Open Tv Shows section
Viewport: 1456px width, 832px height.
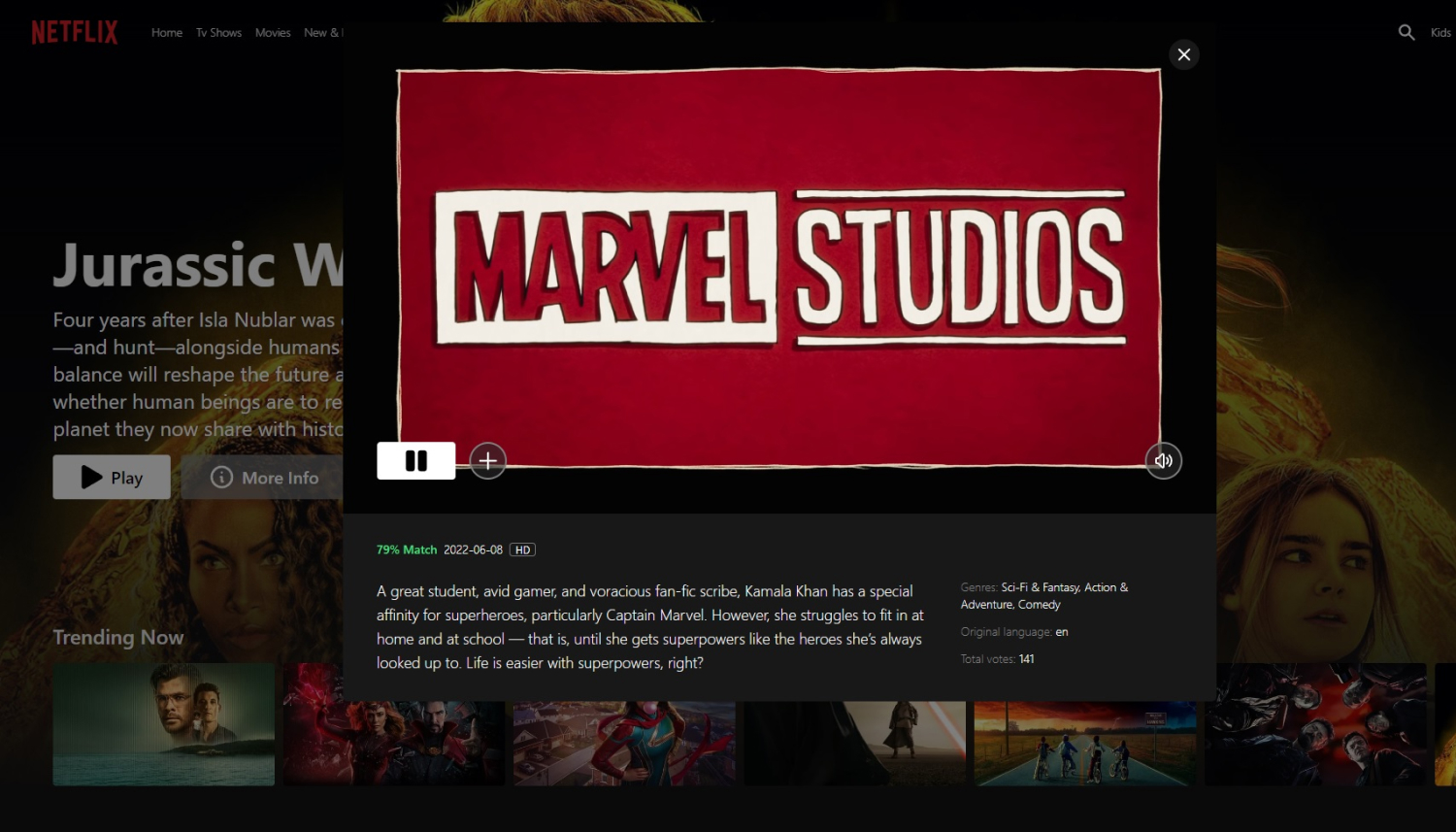[218, 33]
